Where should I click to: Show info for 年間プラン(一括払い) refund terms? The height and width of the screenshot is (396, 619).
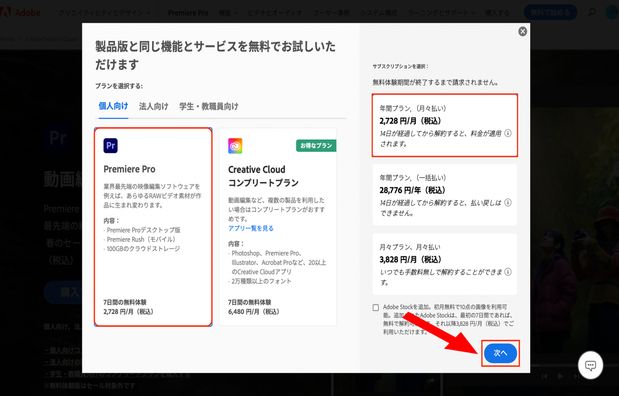click(508, 203)
